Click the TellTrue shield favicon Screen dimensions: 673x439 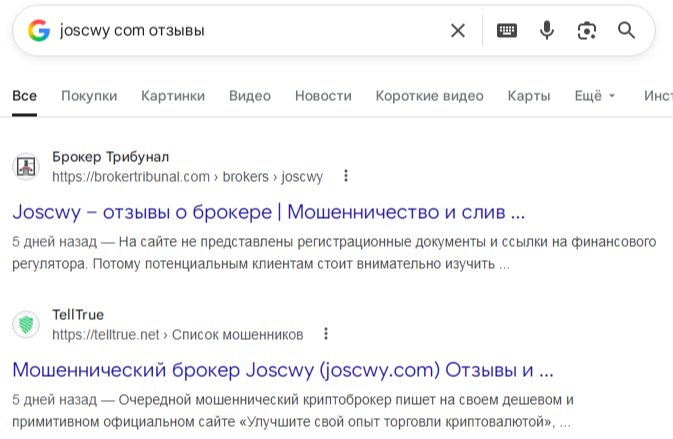pos(27,324)
